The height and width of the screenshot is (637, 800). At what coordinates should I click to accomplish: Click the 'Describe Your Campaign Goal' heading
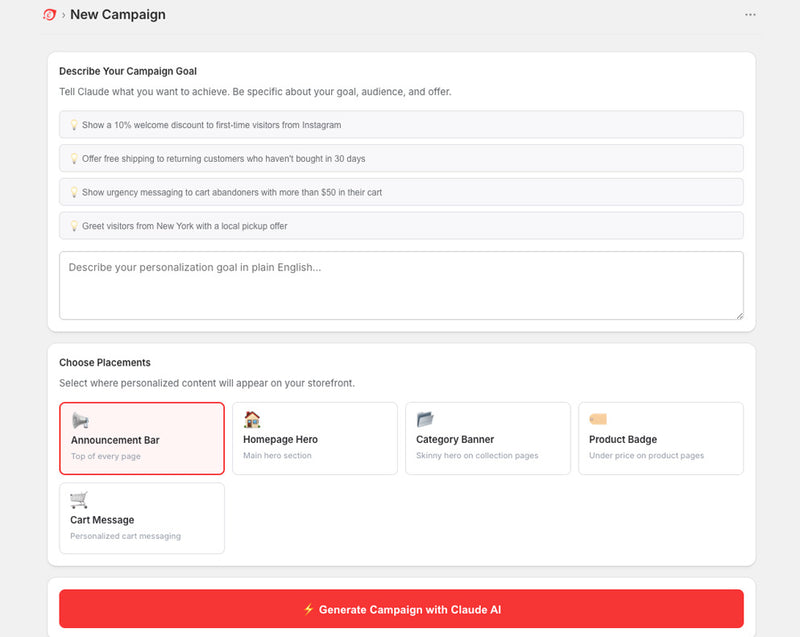128,71
